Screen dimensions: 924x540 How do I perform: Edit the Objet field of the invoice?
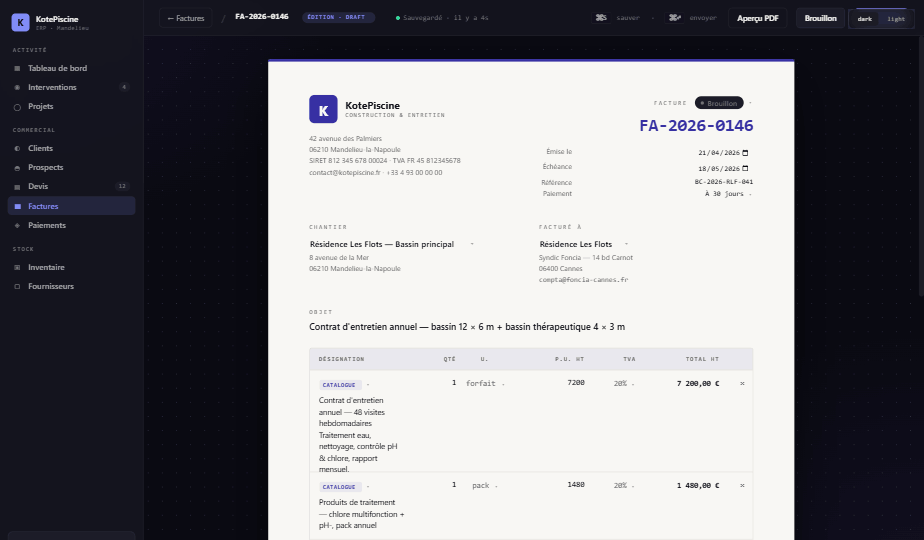coord(530,327)
